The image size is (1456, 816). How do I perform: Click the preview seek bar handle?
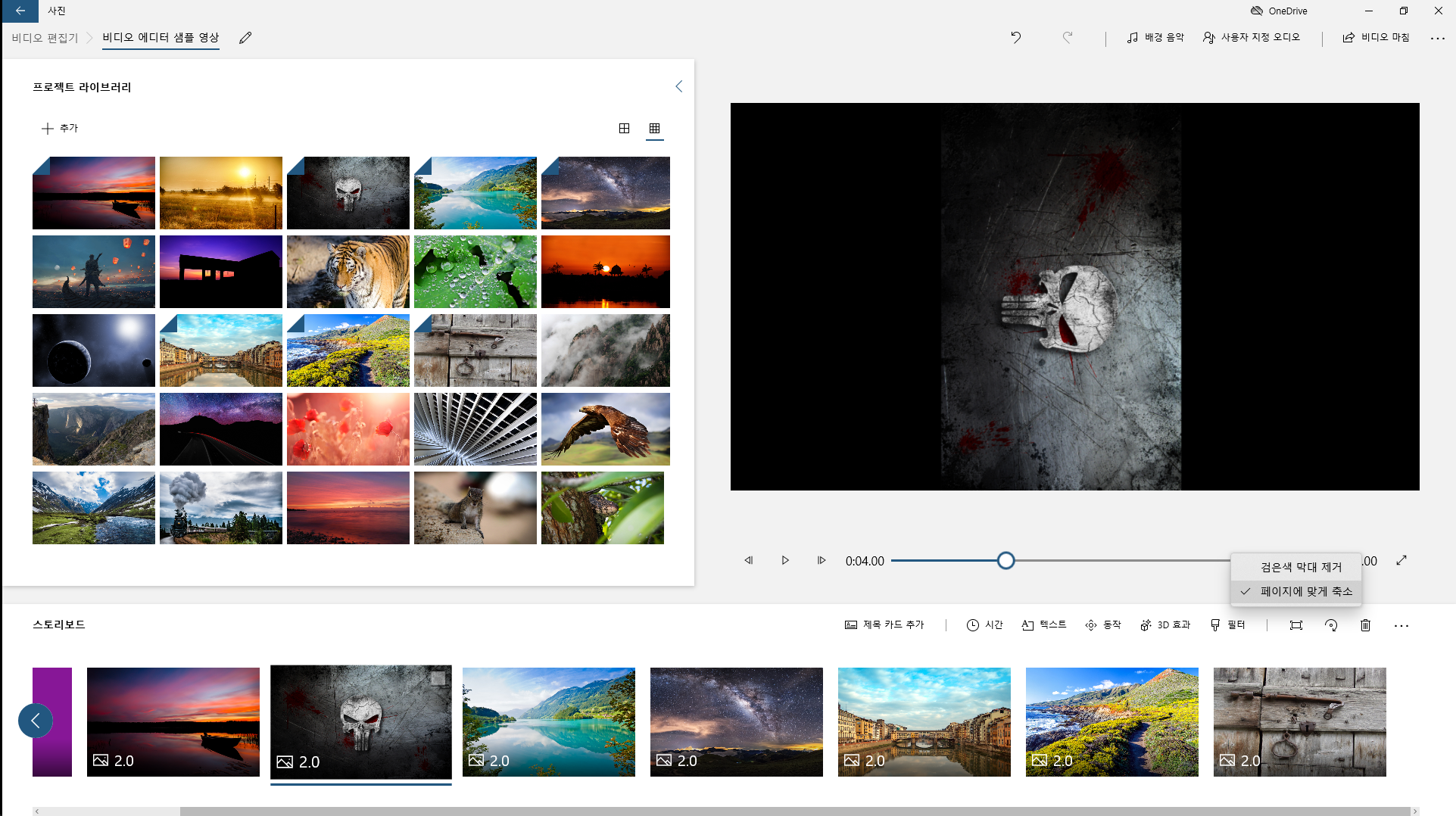tap(1005, 560)
